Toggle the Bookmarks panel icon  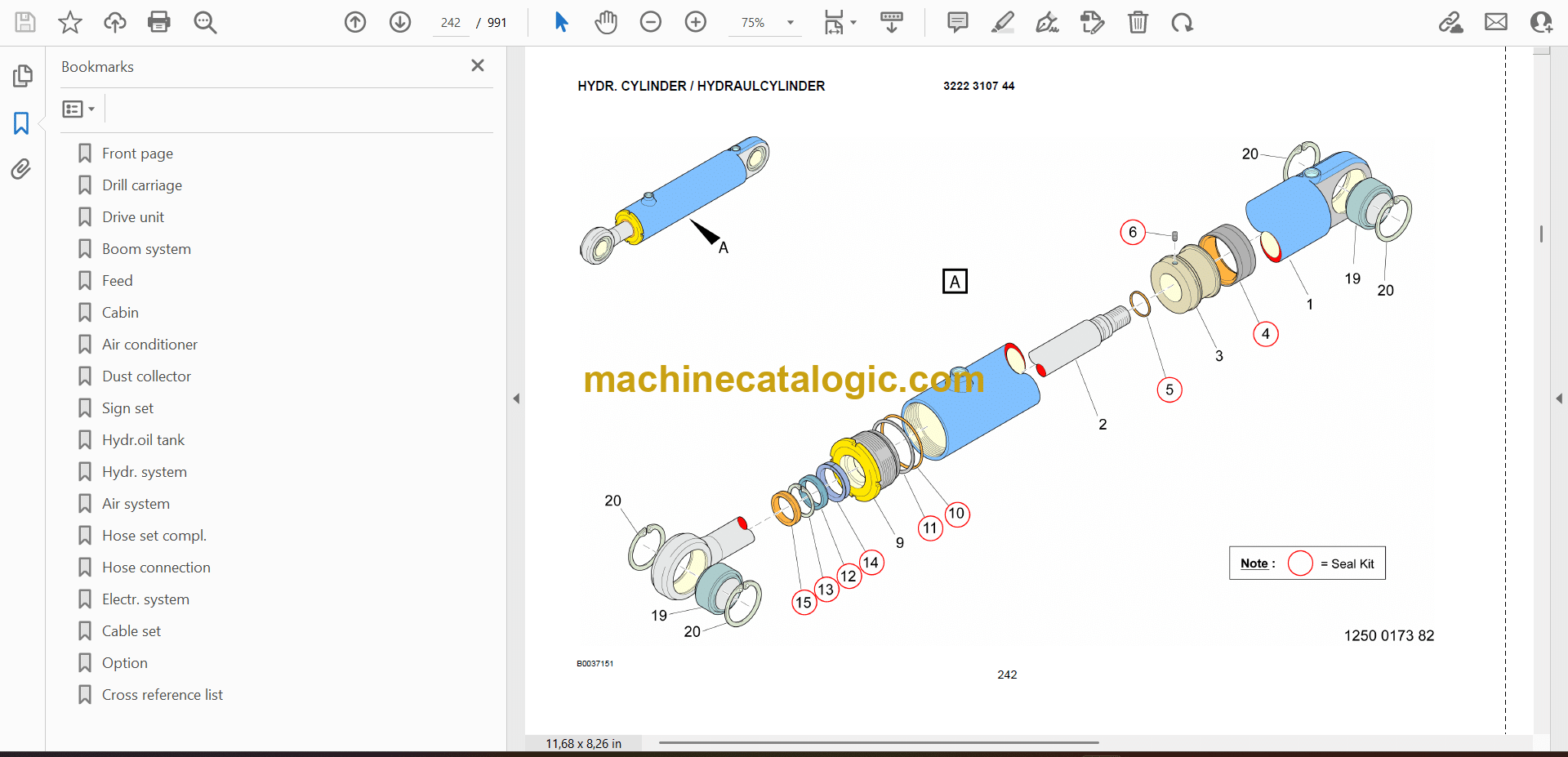(x=21, y=123)
